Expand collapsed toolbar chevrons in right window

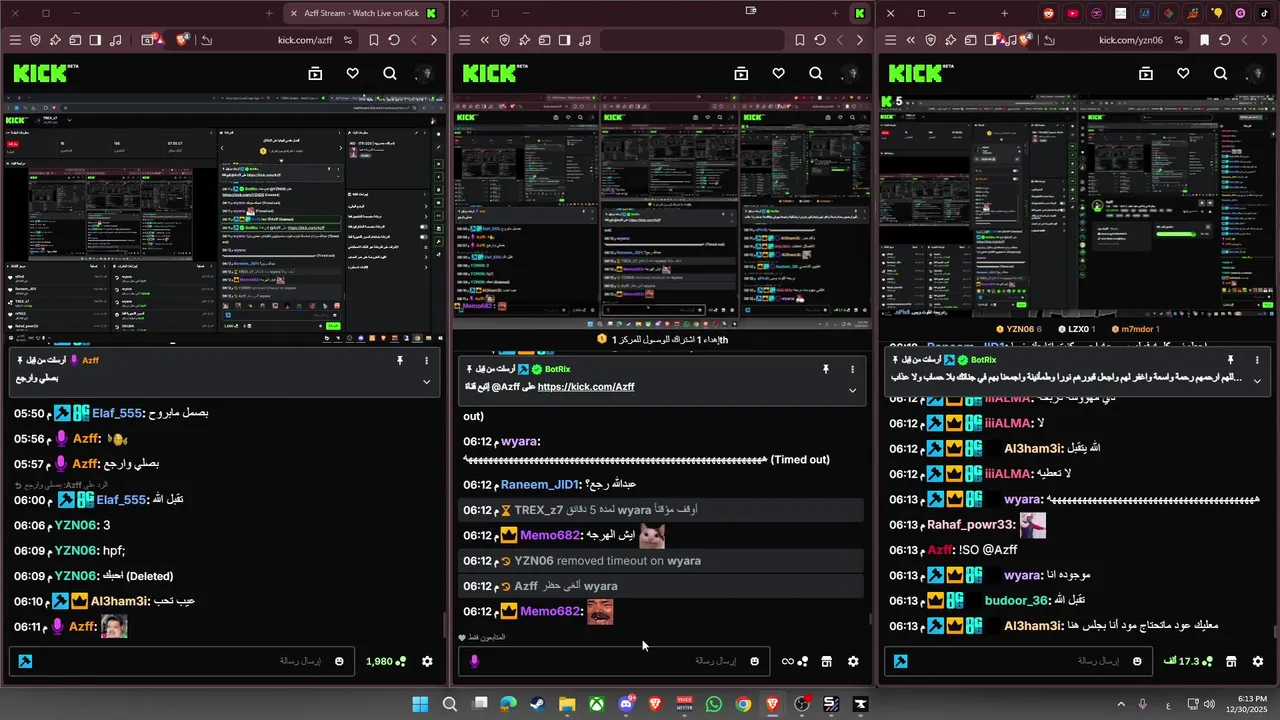coord(911,40)
